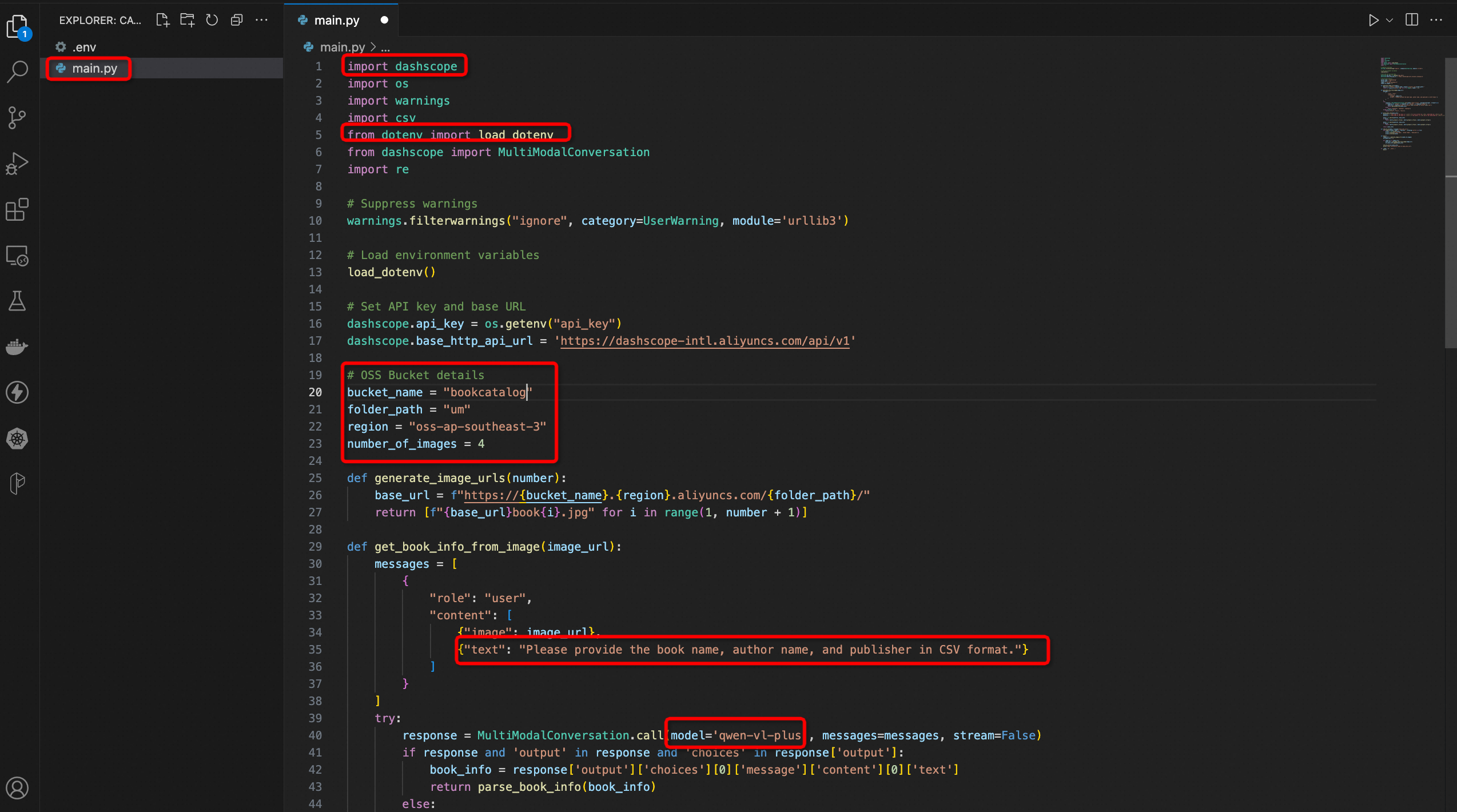Click the vertical editor scrollbar

point(1450,202)
